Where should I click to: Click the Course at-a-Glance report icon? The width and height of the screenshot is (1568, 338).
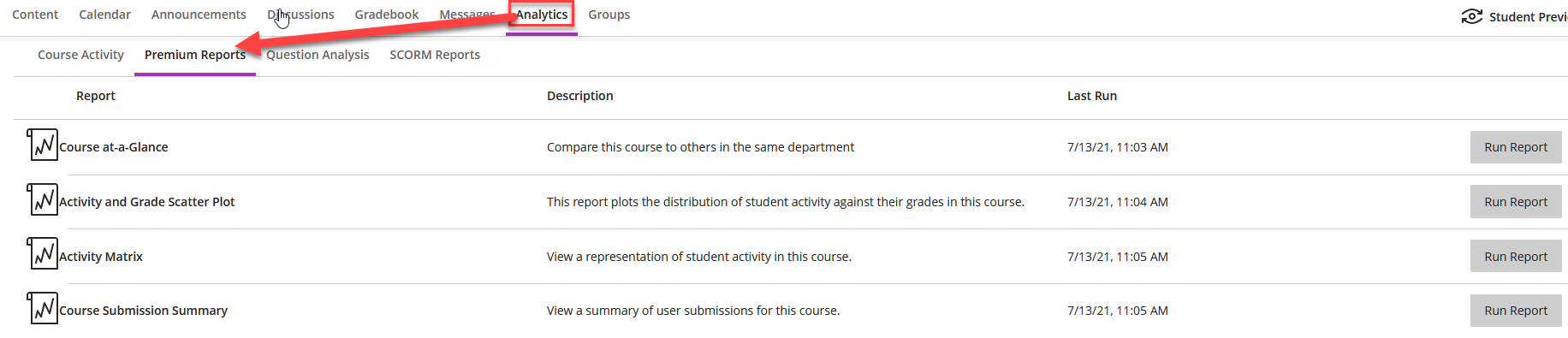pos(43,145)
